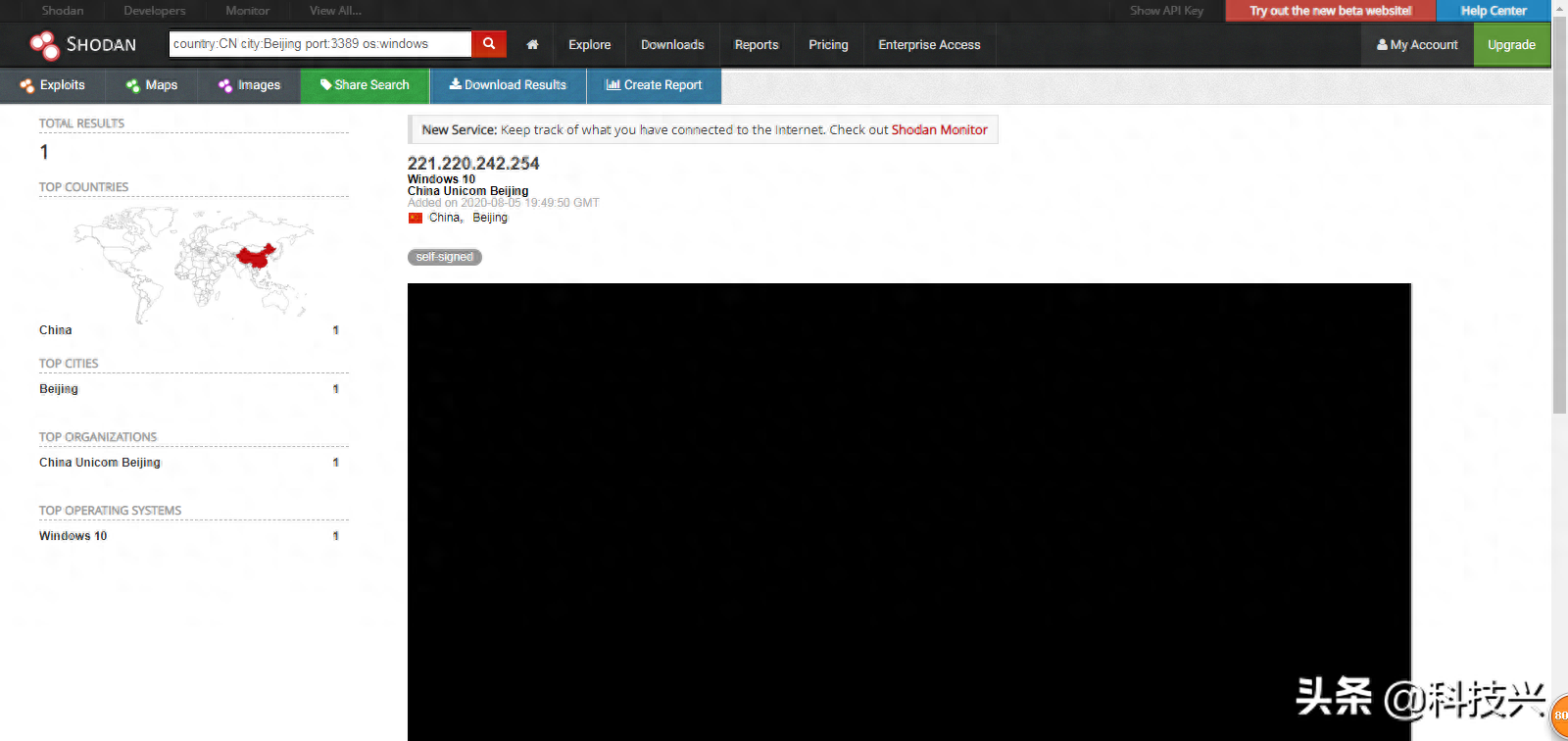Open the Explore menu item
The image size is (1568, 741).
[589, 45]
